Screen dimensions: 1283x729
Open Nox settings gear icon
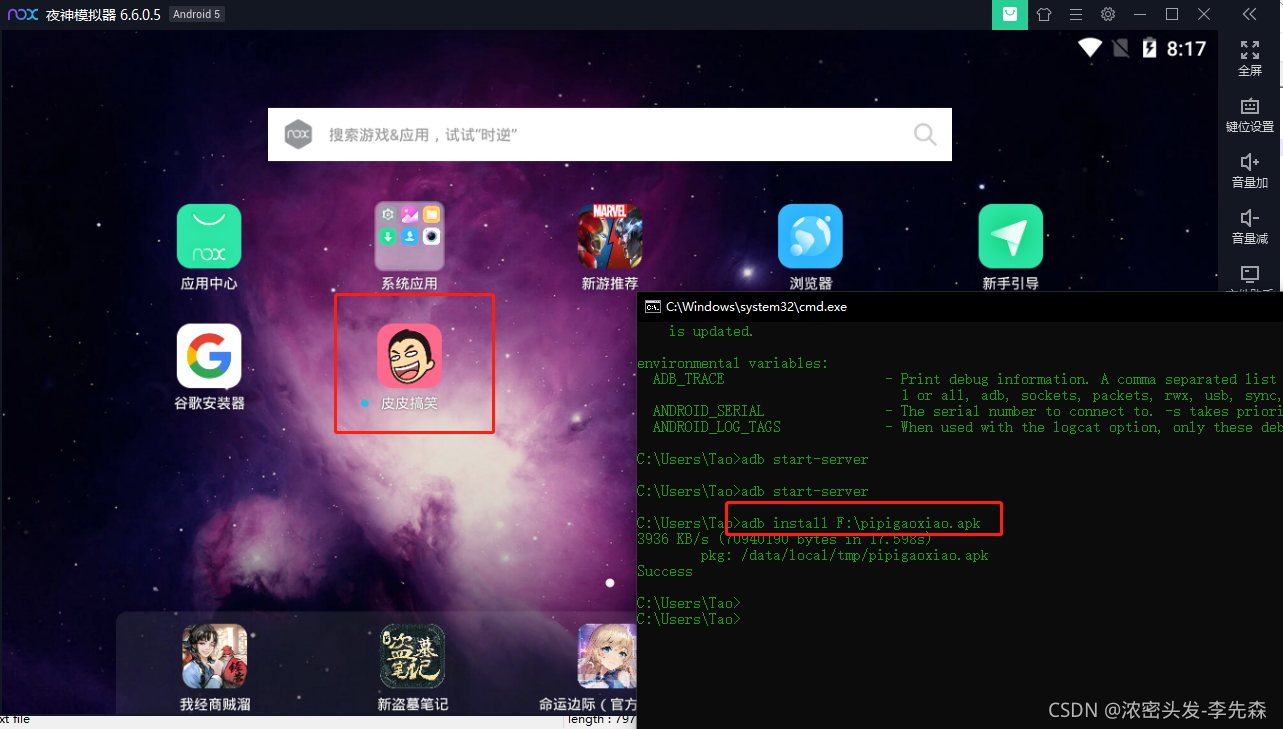[x=1108, y=14]
